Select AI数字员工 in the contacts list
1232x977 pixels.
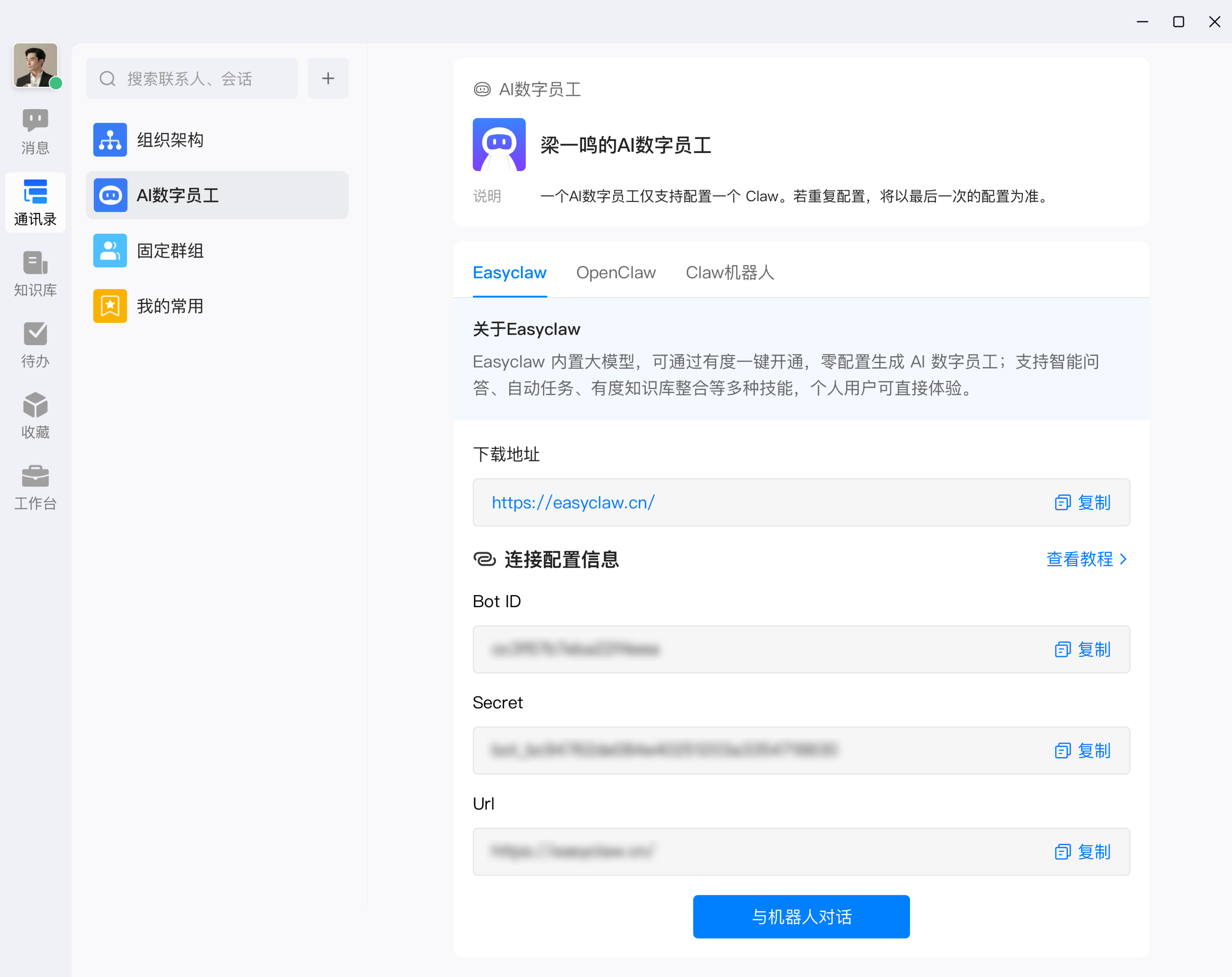(x=217, y=195)
